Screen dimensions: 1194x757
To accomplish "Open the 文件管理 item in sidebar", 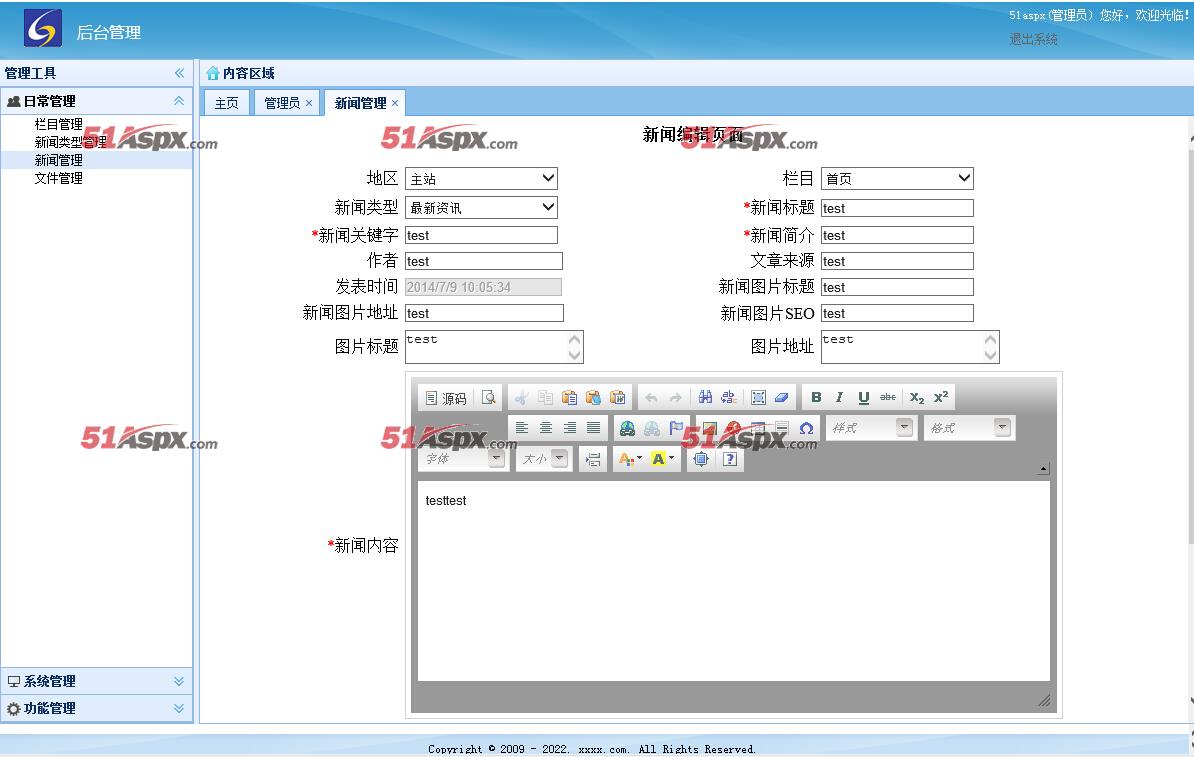I will (x=58, y=178).
